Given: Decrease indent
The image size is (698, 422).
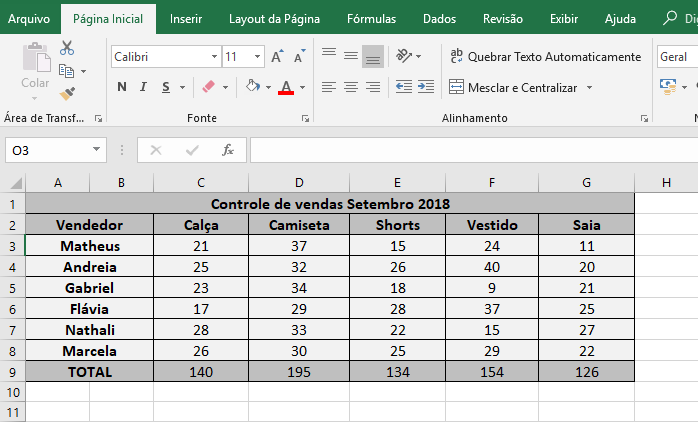Looking at the screenshot, I should (x=404, y=87).
